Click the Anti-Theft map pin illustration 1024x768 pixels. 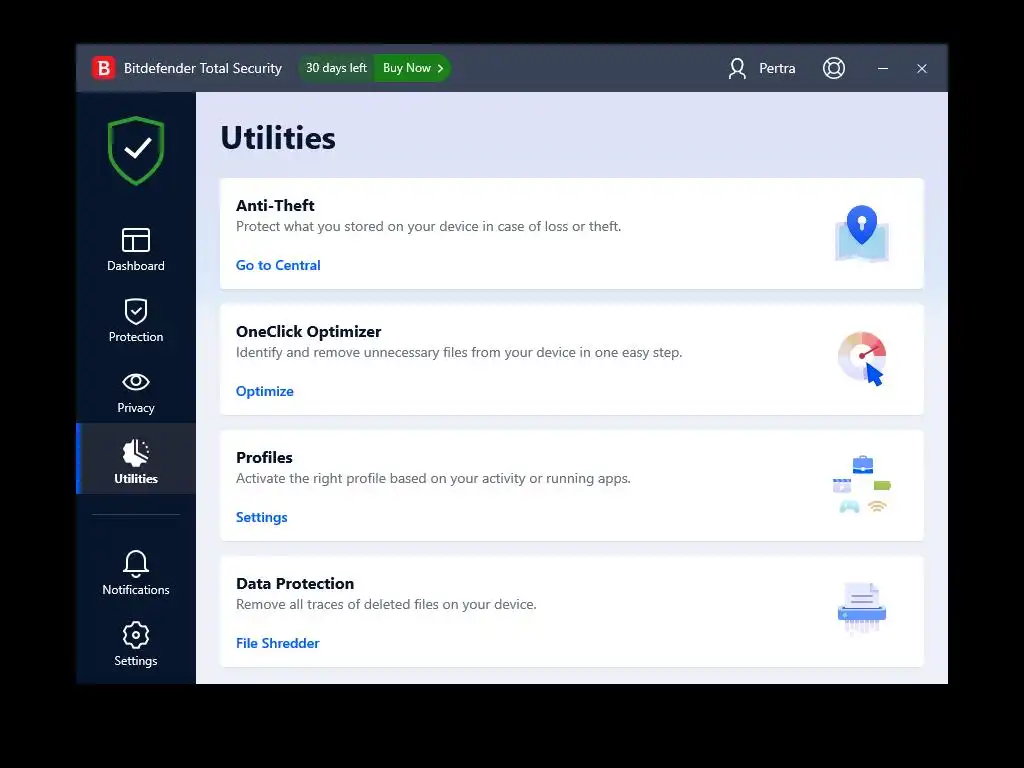(x=862, y=233)
